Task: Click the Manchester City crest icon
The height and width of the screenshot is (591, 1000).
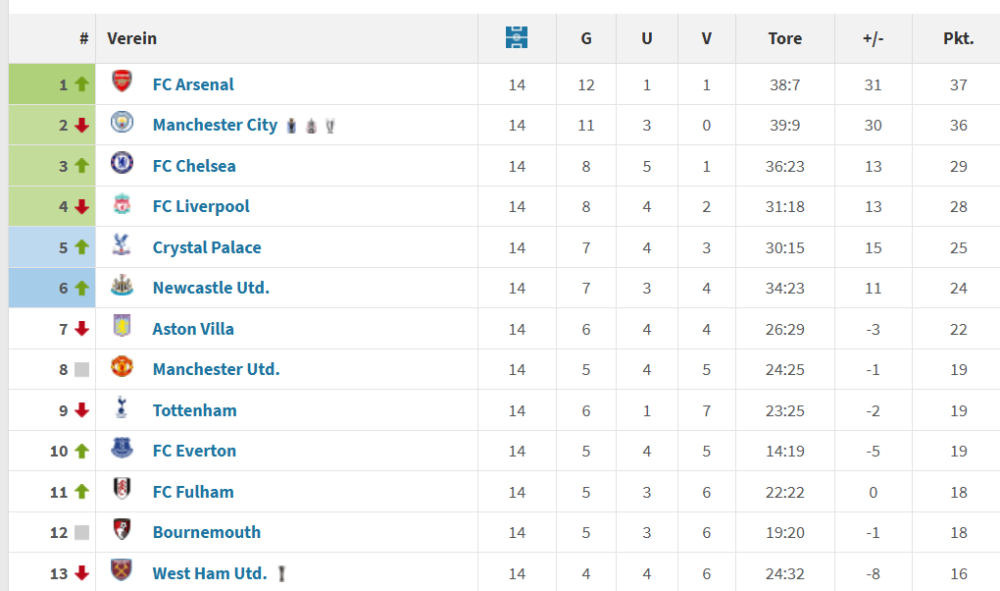Action: [x=121, y=124]
